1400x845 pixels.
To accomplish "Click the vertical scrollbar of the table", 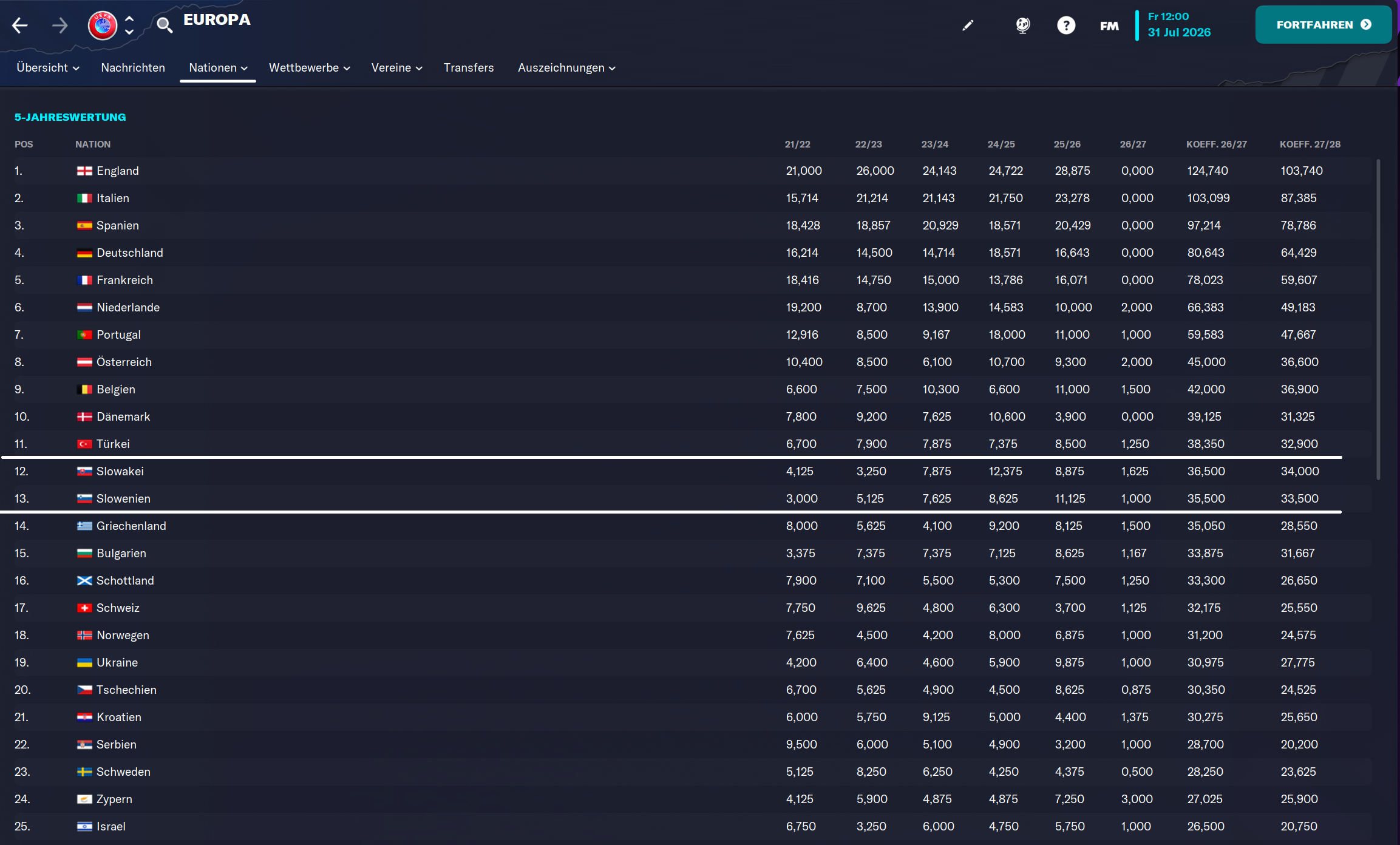I will pos(1378,319).
